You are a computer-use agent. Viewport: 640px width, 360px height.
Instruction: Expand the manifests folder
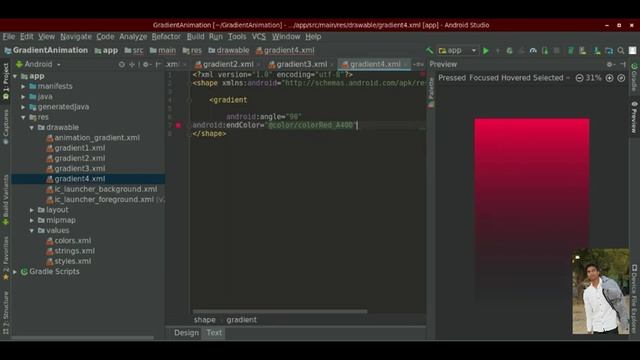coord(23,87)
